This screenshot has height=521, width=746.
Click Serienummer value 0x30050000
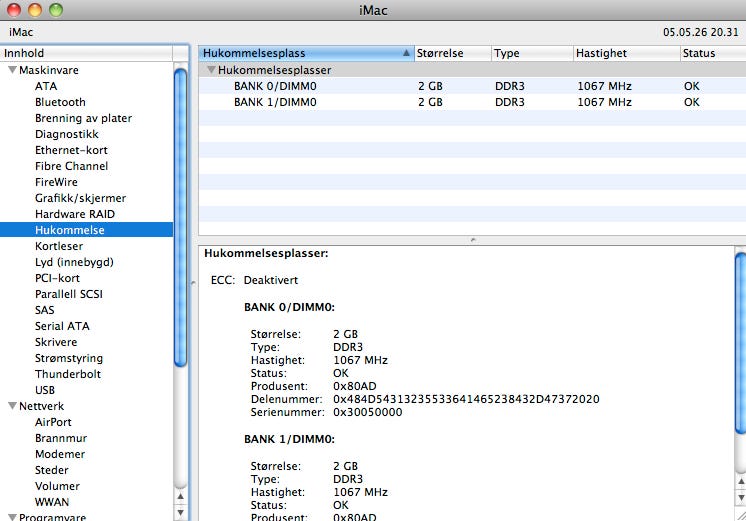point(367,413)
